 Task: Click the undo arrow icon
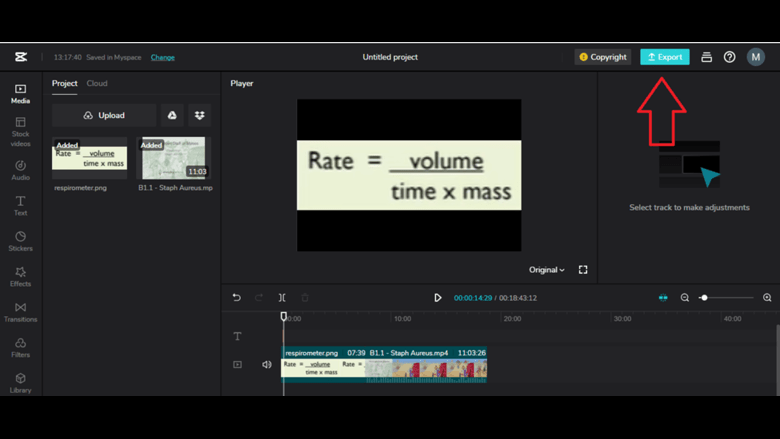(237, 298)
